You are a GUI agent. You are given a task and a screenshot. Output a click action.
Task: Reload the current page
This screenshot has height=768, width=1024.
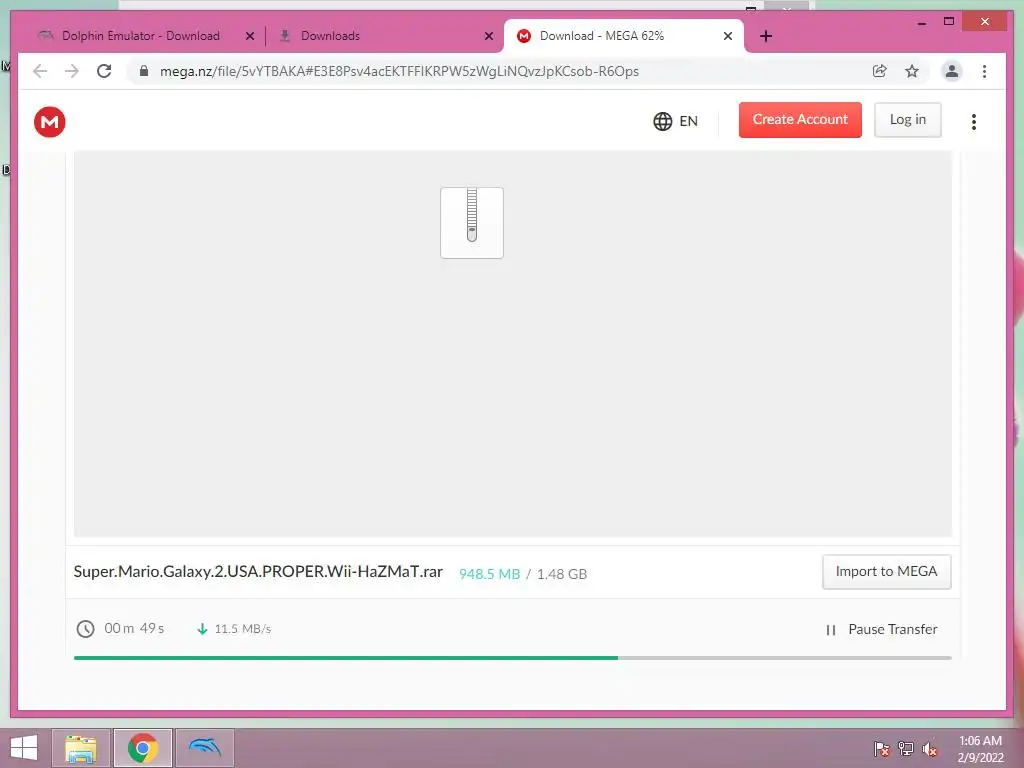pyautogui.click(x=104, y=71)
